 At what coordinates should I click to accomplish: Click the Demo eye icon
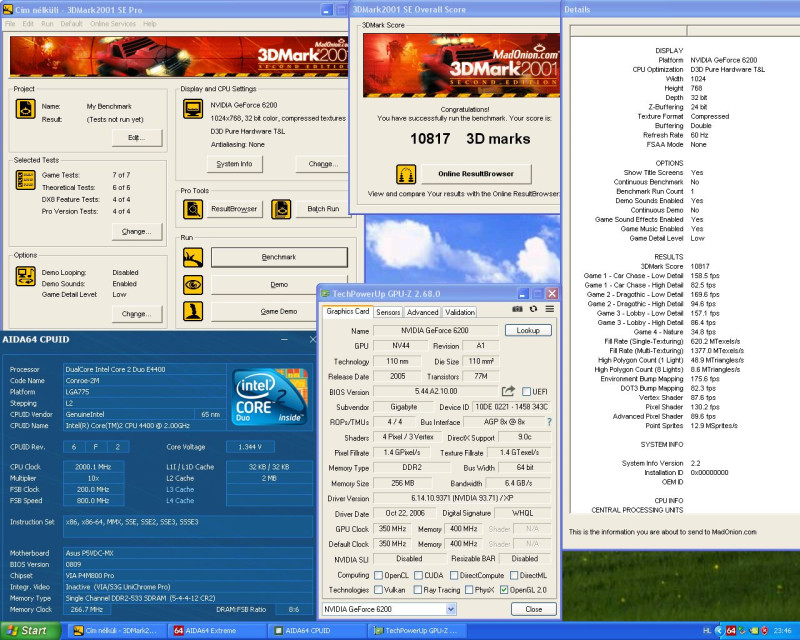coord(193,284)
